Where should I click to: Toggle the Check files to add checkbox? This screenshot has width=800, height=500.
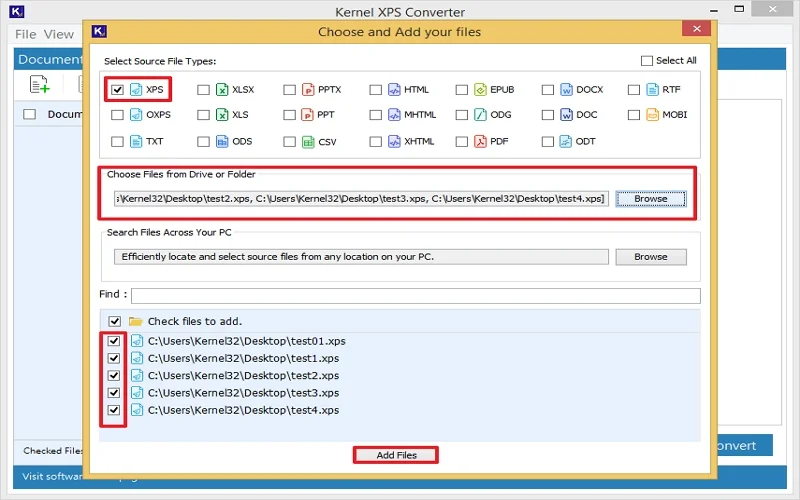pos(114,322)
